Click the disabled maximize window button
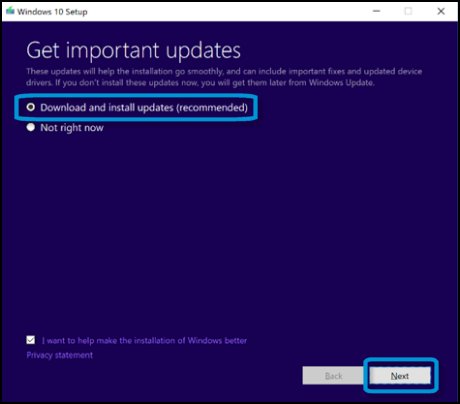 click(x=408, y=11)
